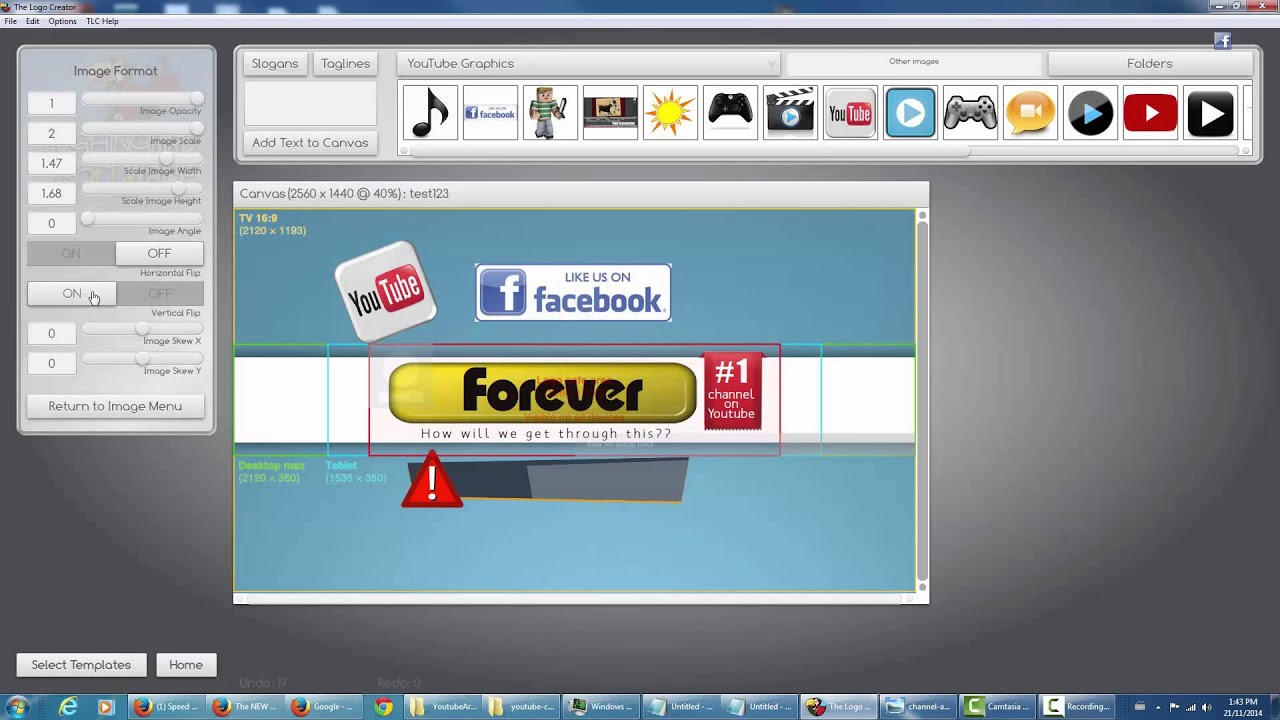Click the Image Opacity value field
The image size is (1280, 720).
tap(52, 103)
